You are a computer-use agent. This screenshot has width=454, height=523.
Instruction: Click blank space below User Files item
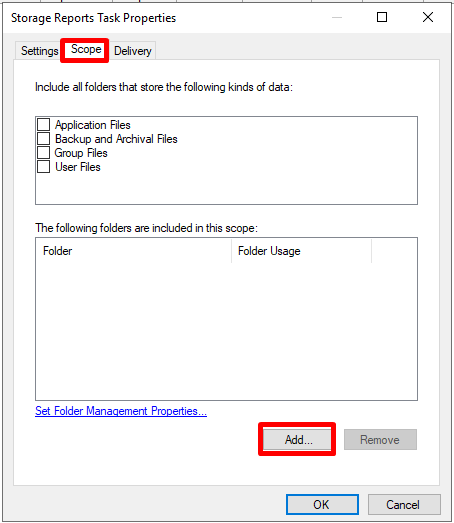click(226, 188)
